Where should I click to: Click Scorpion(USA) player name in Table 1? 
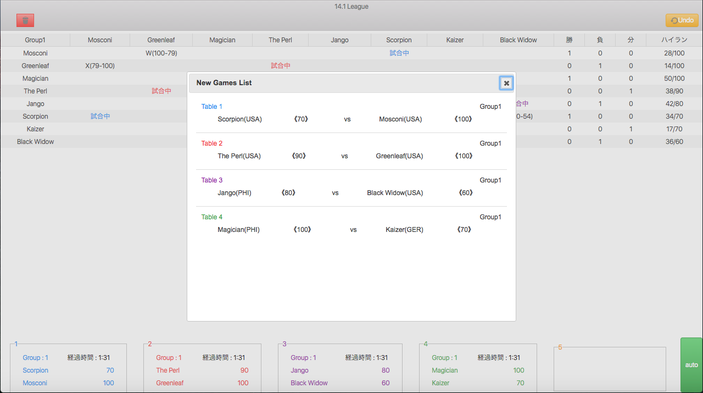[x=240, y=119]
